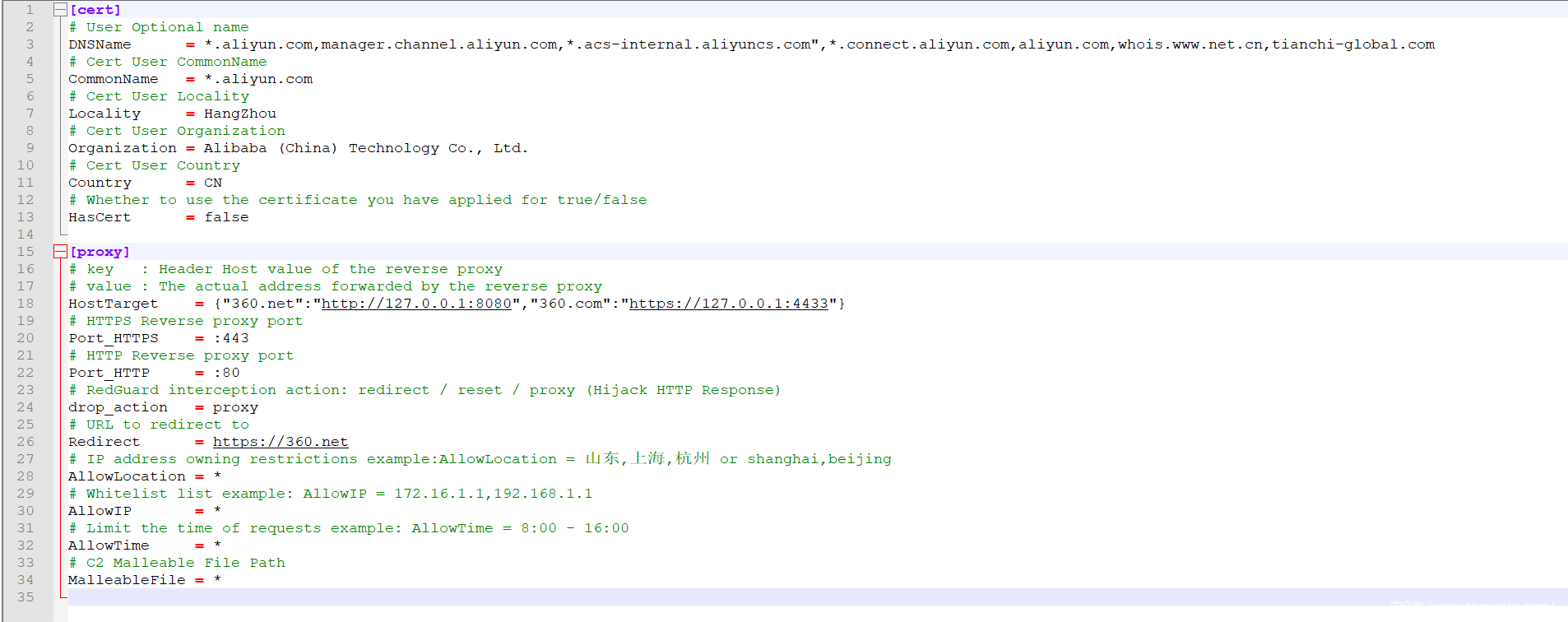The width and height of the screenshot is (1568, 622).
Task: Click the MalleableFile asterisk value
Action: (217, 580)
